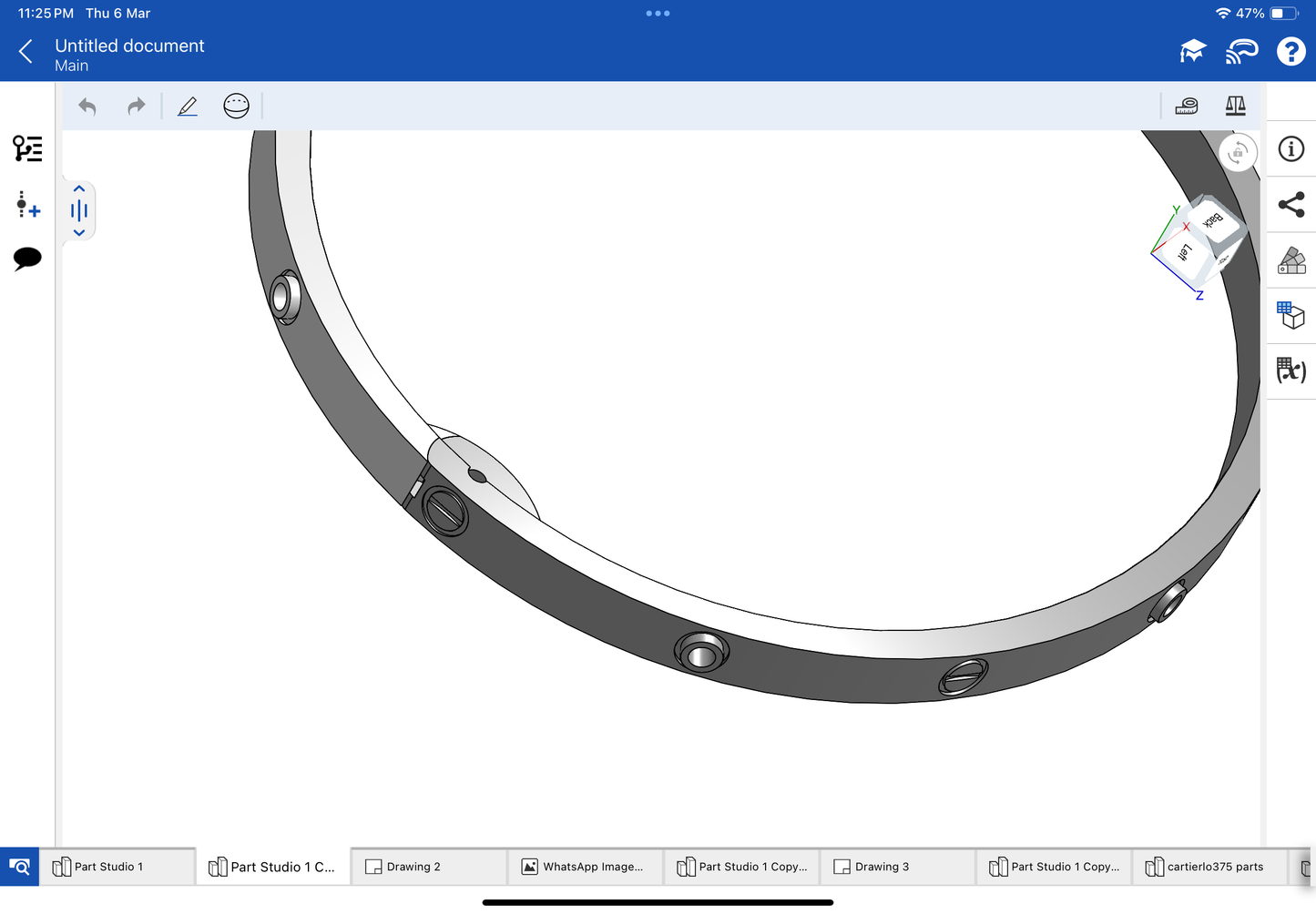Expand the rollback bar handle up arrow
This screenshot has height=914, width=1316.
tap(79, 189)
